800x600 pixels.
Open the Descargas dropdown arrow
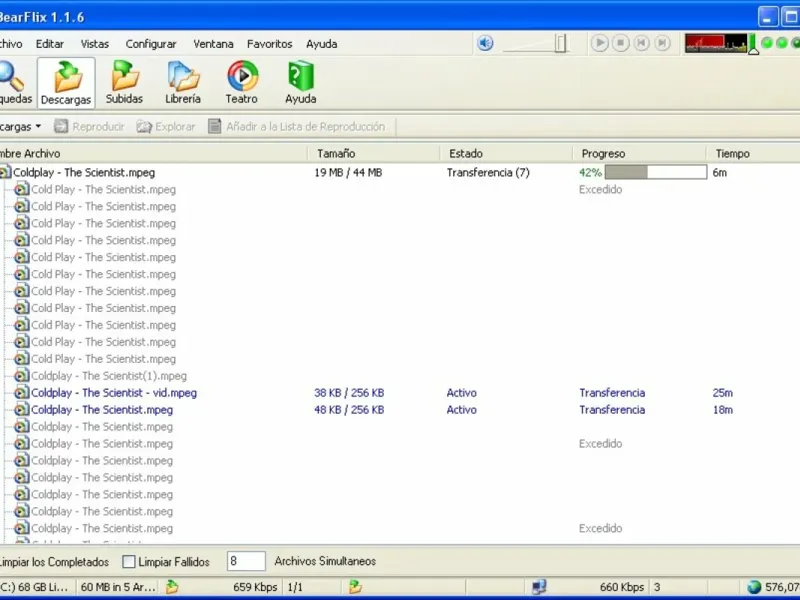[38, 126]
